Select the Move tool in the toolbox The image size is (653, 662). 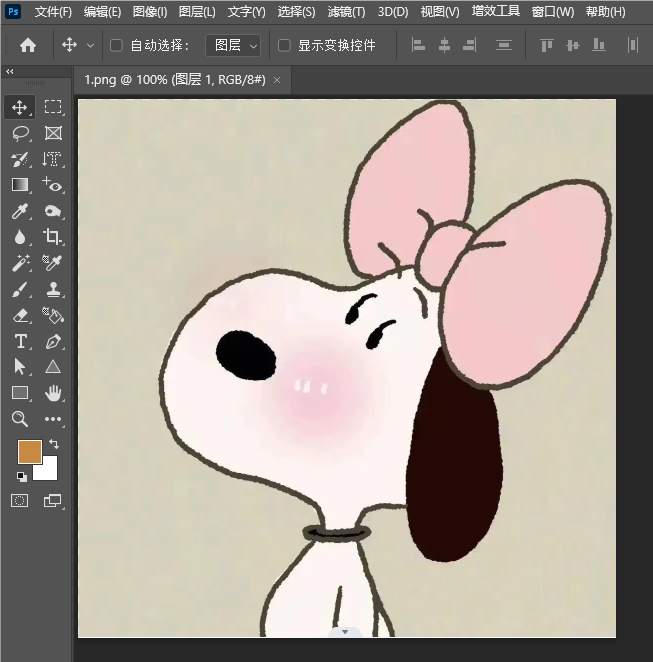[19, 107]
